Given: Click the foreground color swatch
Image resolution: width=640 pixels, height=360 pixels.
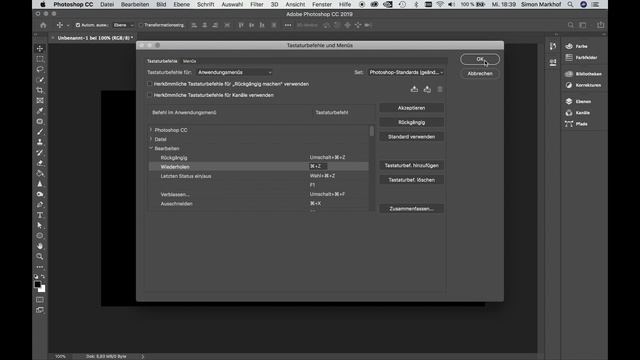Looking at the screenshot, I should point(38,284).
